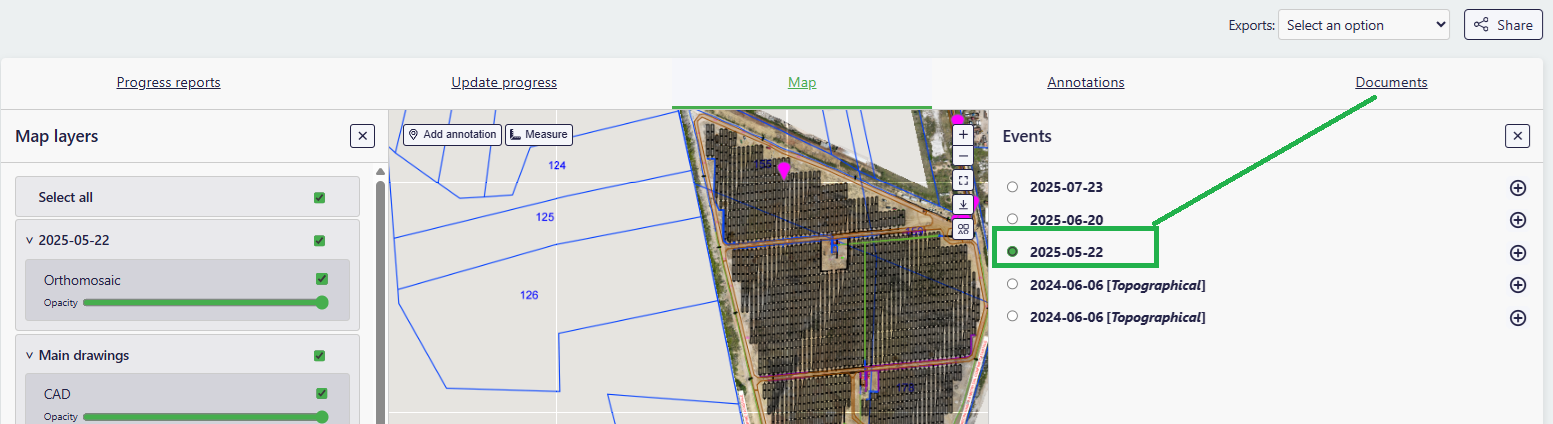Switch to the Progress reports tab

pyautogui.click(x=168, y=83)
